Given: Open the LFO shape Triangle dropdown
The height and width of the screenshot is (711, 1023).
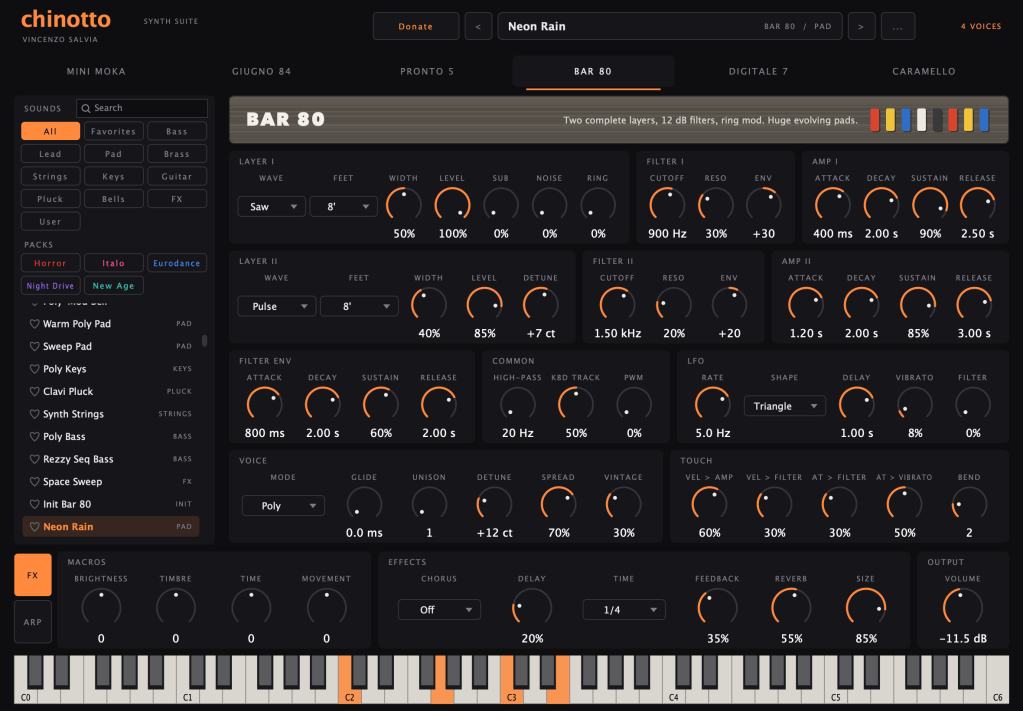Looking at the screenshot, I should pos(785,406).
